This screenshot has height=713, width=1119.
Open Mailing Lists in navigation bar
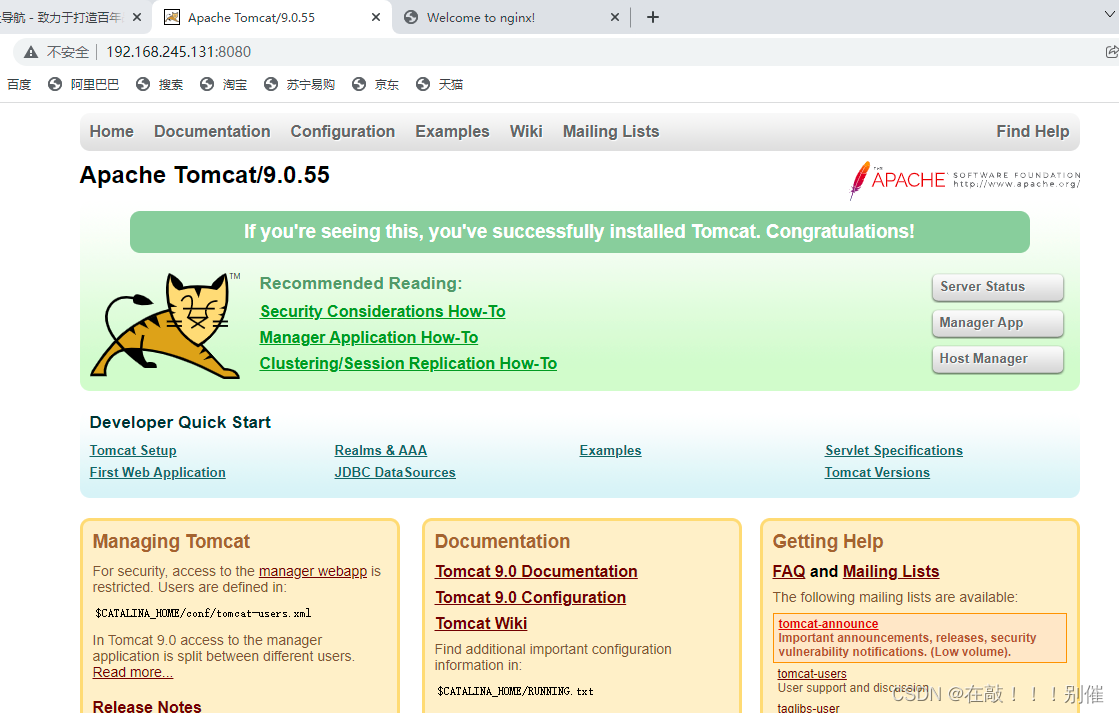pos(611,131)
